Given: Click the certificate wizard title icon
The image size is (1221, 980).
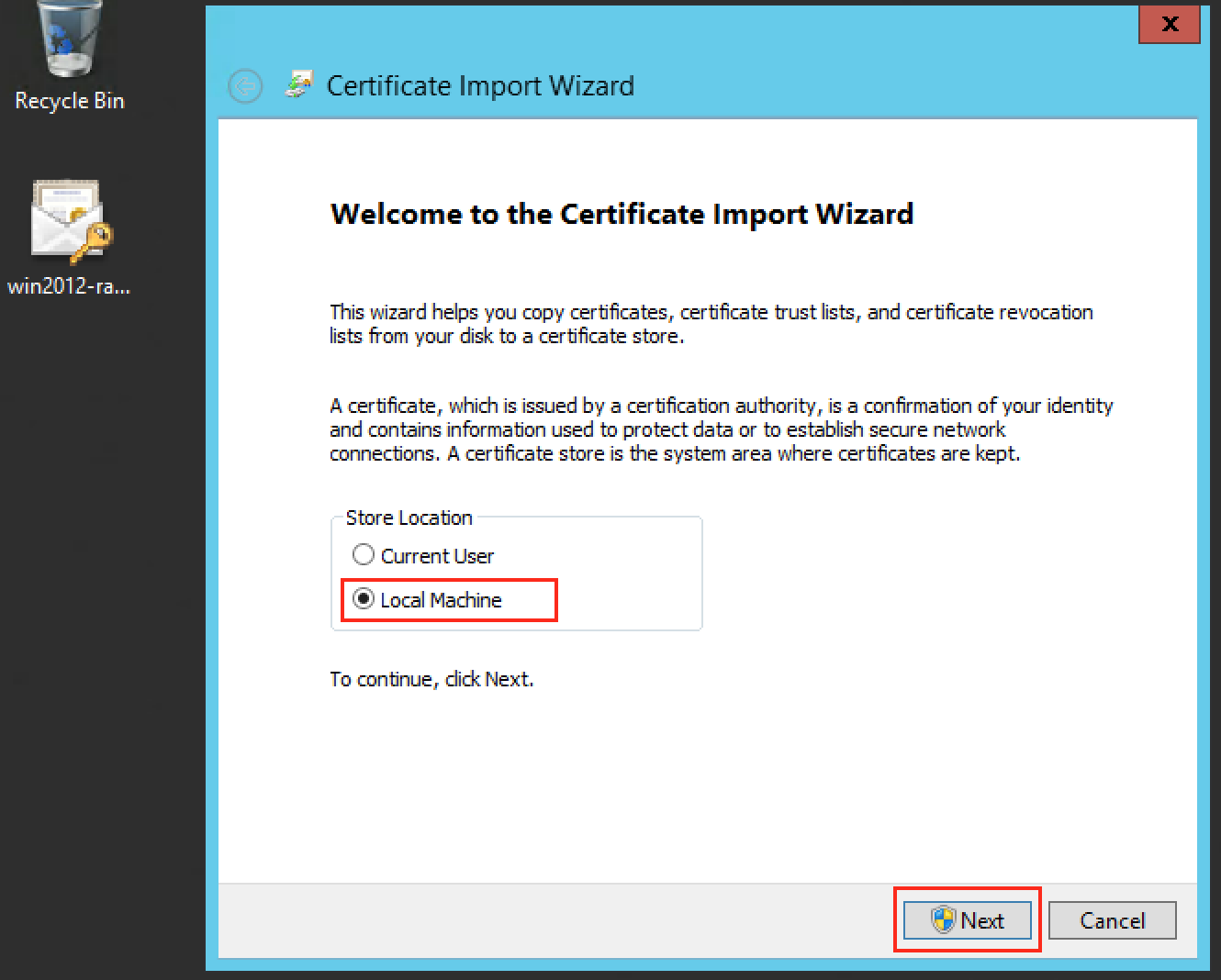Looking at the screenshot, I should pos(298,84).
